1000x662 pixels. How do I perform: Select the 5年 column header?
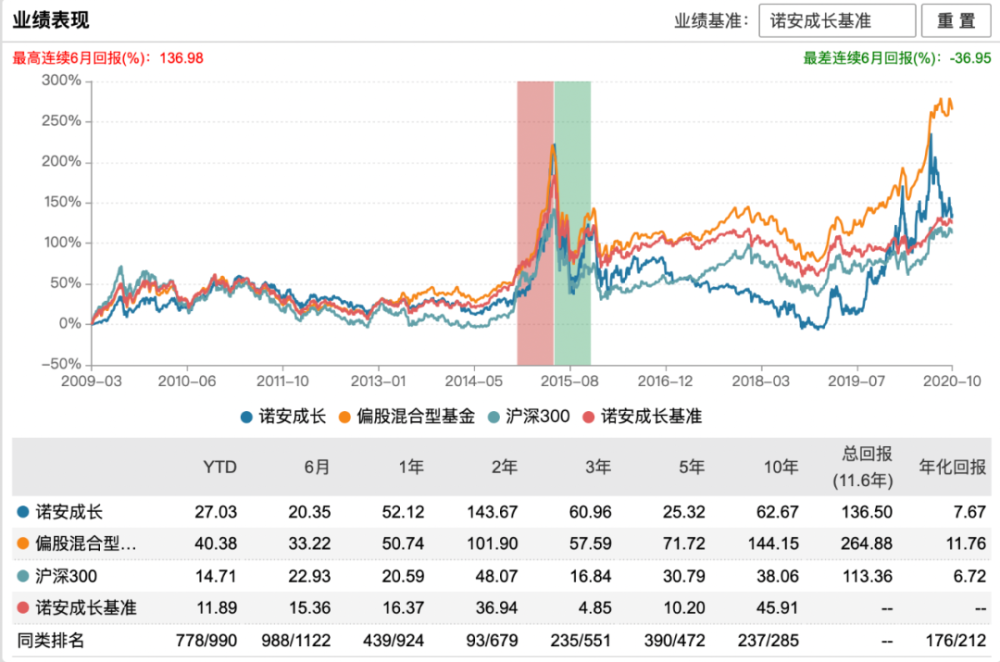tap(692, 467)
